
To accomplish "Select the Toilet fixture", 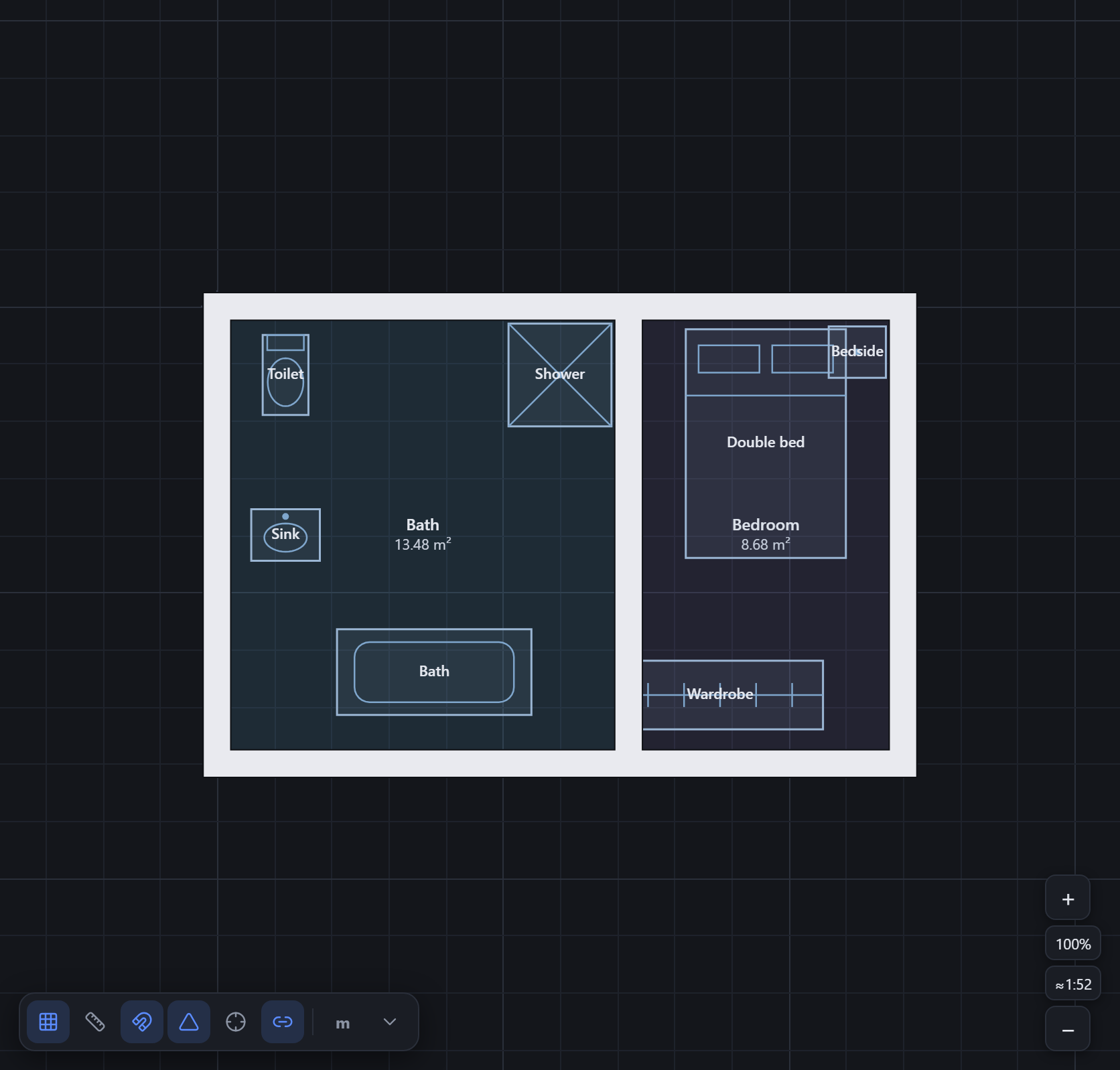I will click(285, 375).
